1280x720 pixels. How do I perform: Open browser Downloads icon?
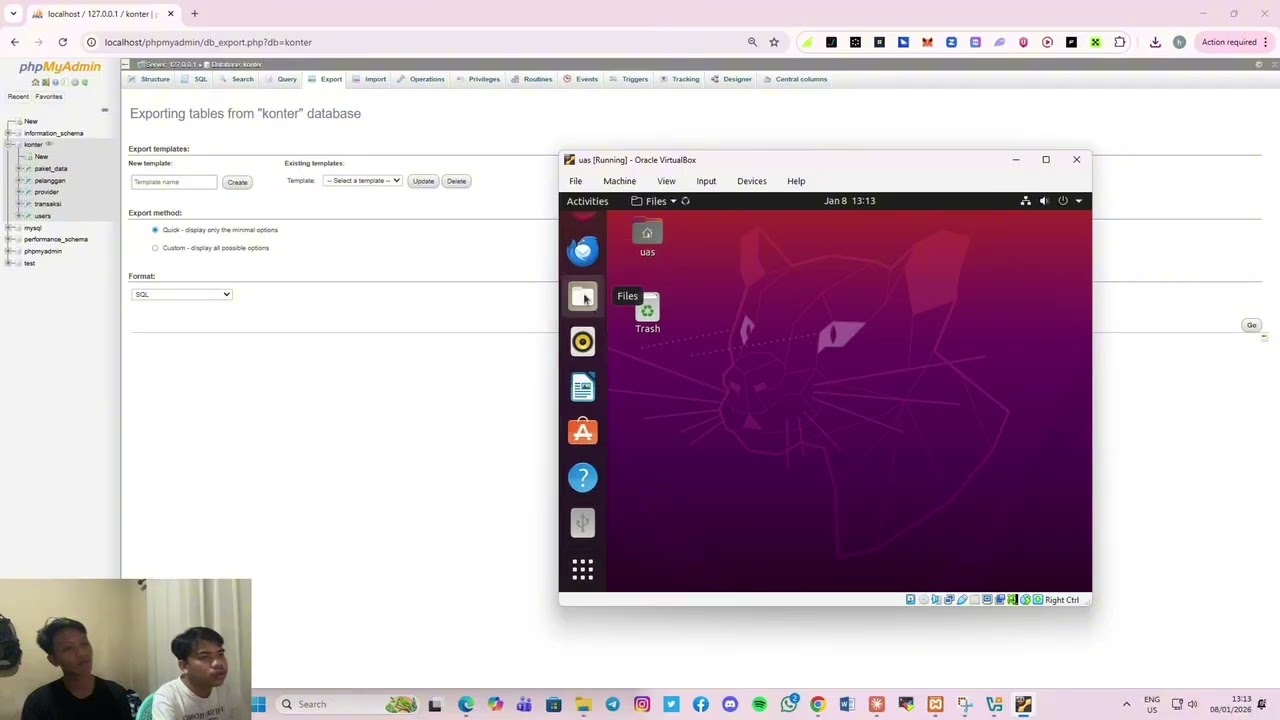1155,42
